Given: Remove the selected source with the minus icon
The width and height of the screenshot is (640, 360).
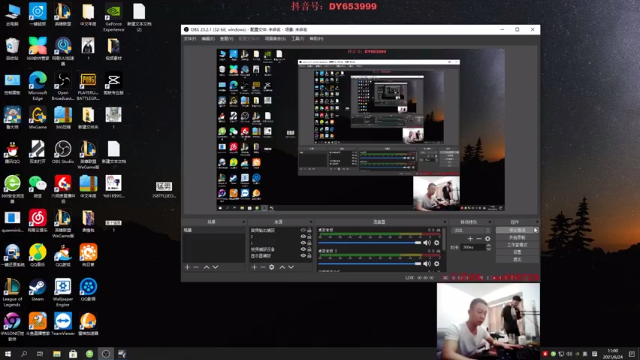Looking at the screenshot, I should 263,267.
